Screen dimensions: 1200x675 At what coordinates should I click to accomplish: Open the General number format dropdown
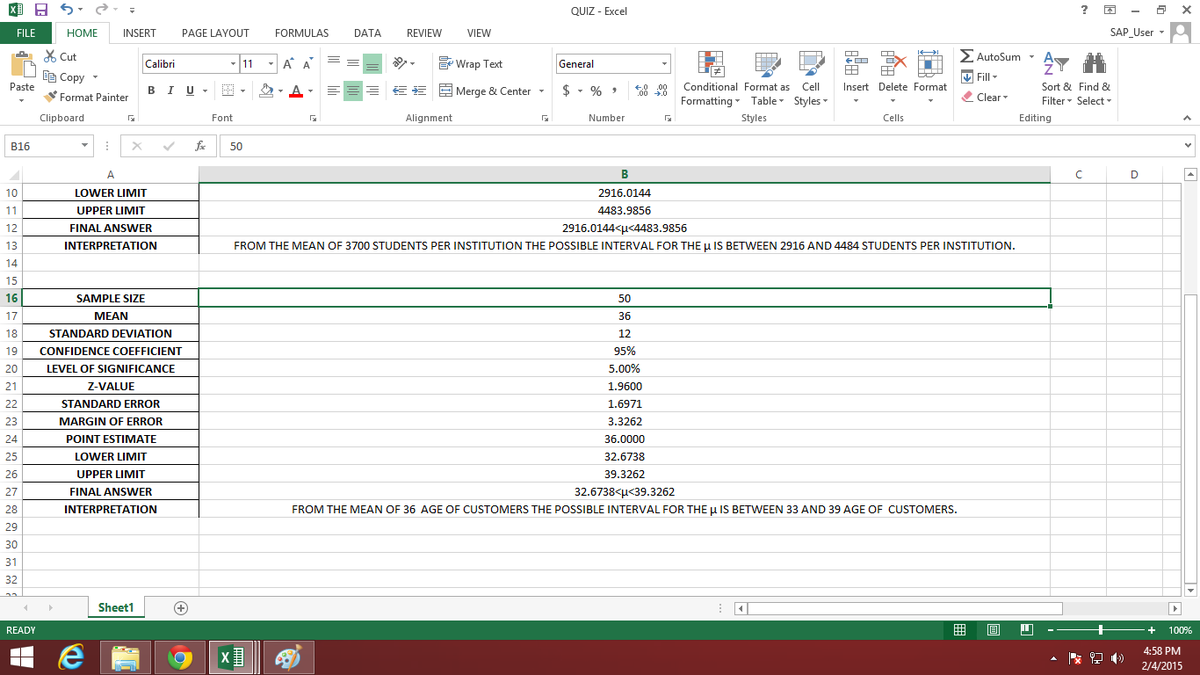[663, 64]
